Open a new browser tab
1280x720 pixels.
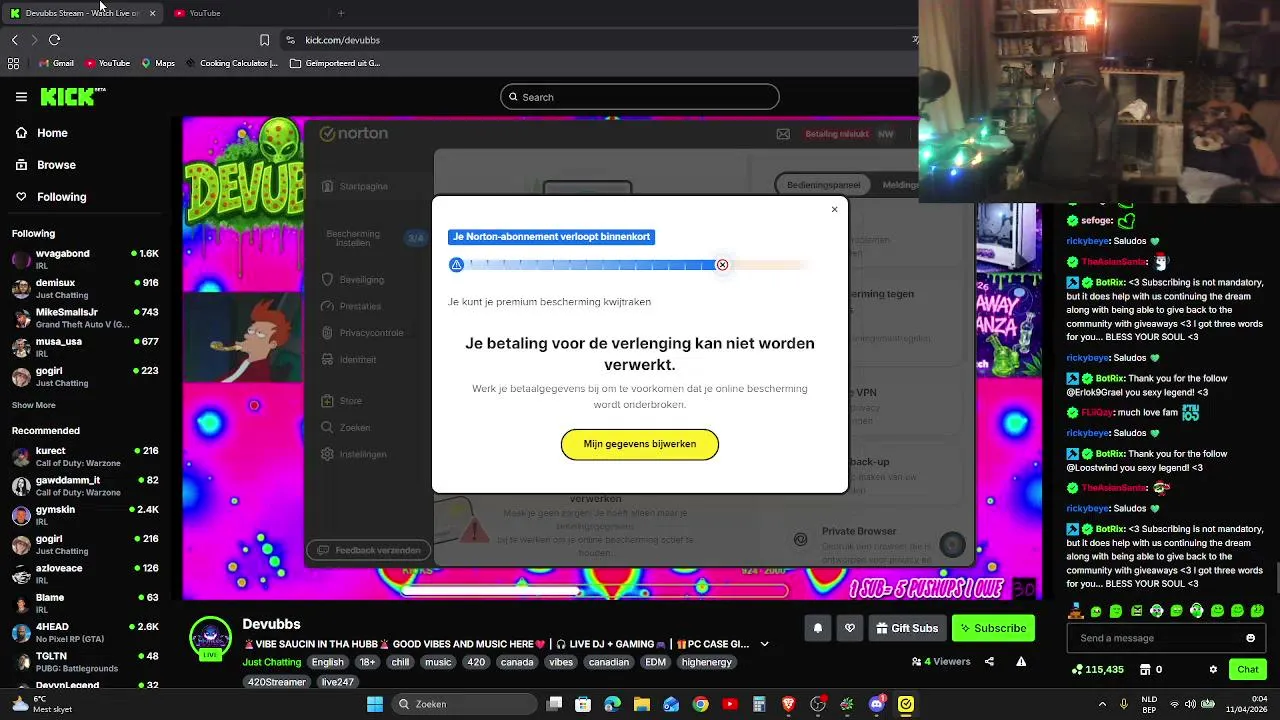(x=341, y=13)
